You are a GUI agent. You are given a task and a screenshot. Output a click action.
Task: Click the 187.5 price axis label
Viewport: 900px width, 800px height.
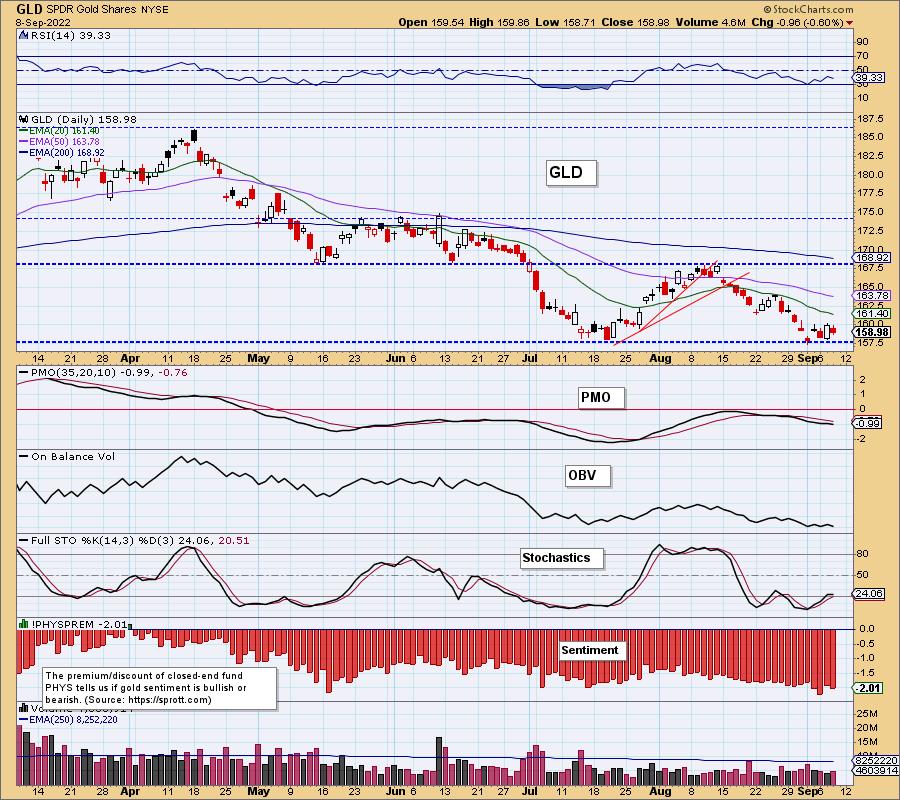[872, 119]
